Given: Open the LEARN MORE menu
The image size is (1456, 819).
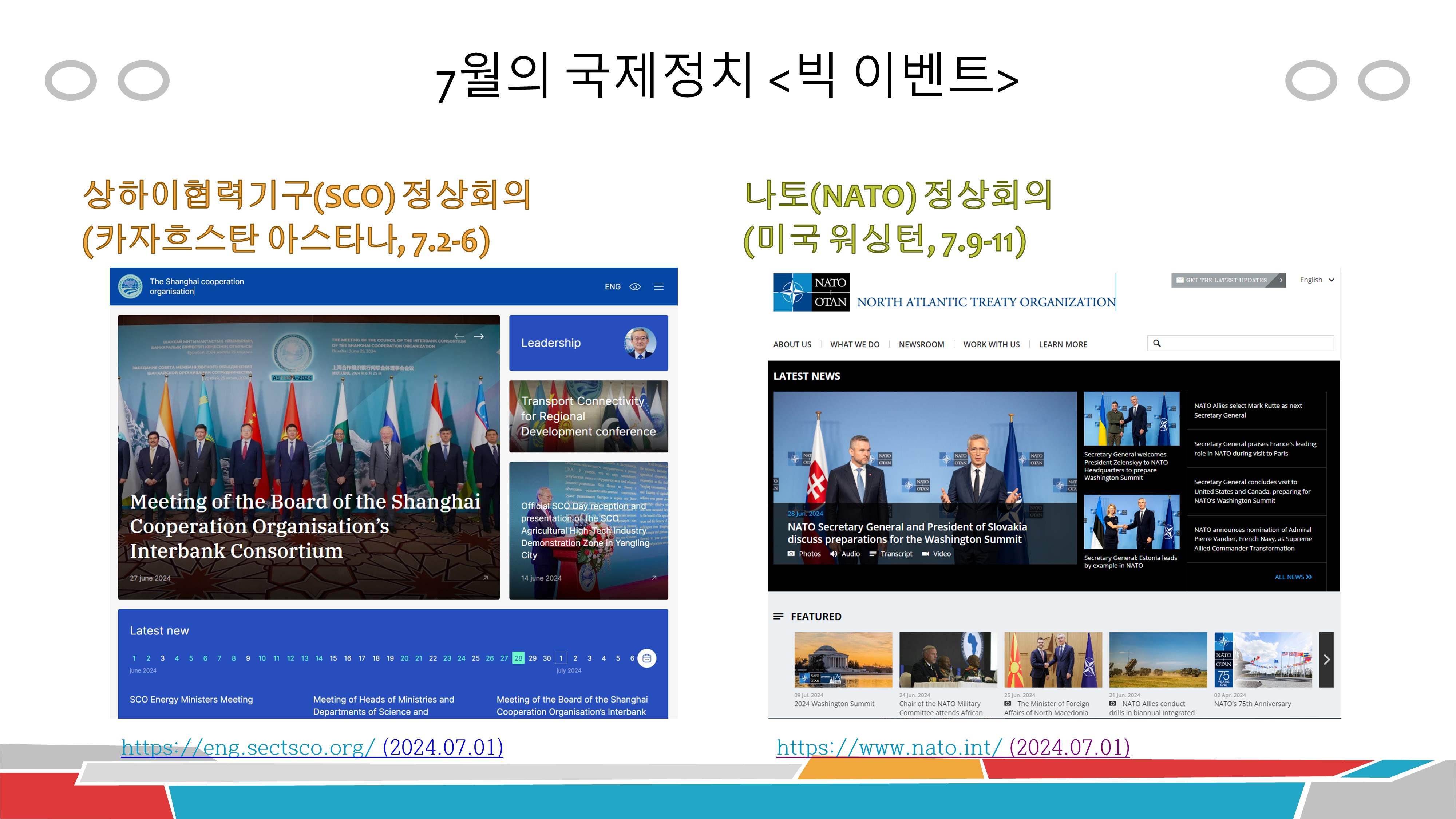Looking at the screenshot, I should (x=1063, y=344).
